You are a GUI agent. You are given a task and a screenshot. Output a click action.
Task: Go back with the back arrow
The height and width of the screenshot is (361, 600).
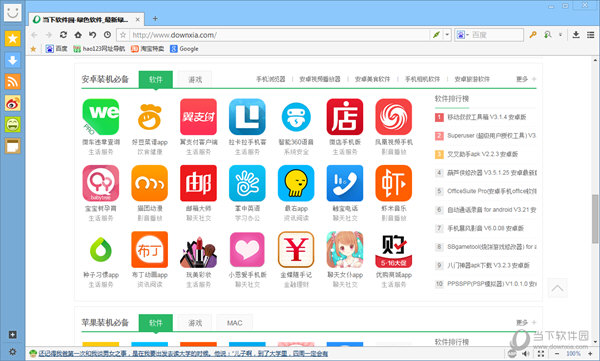(34, 35)
